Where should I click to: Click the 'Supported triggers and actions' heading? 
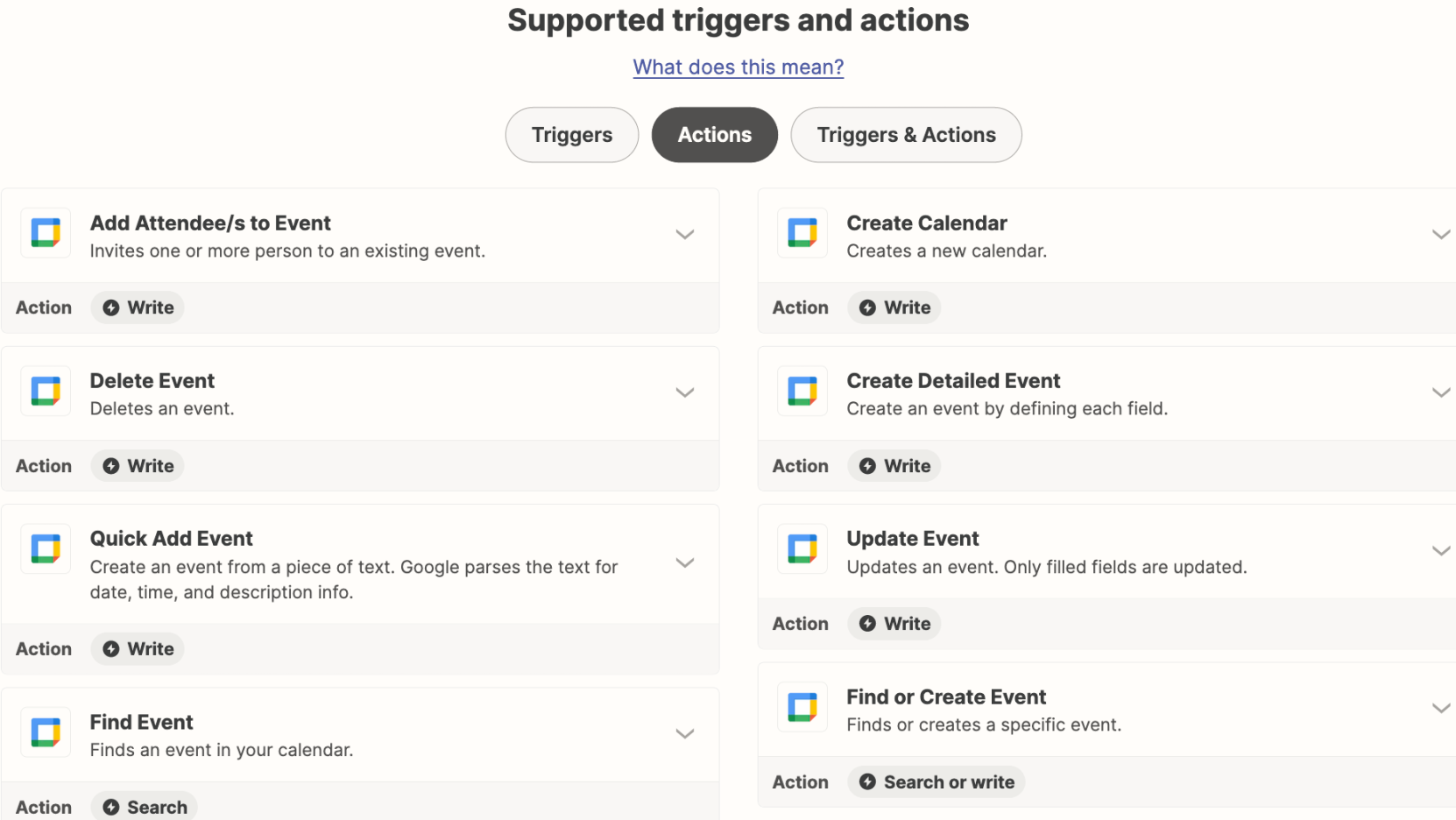point(739,20)
